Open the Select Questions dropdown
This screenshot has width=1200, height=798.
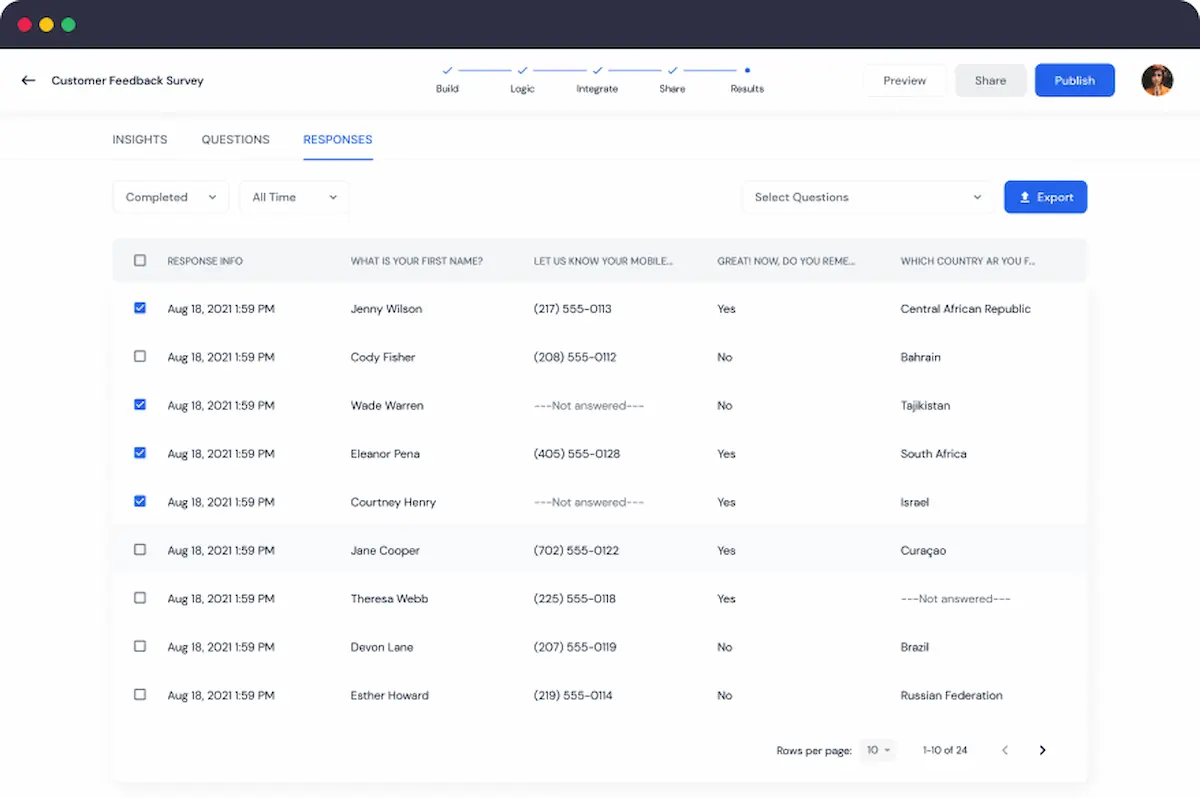867,198
